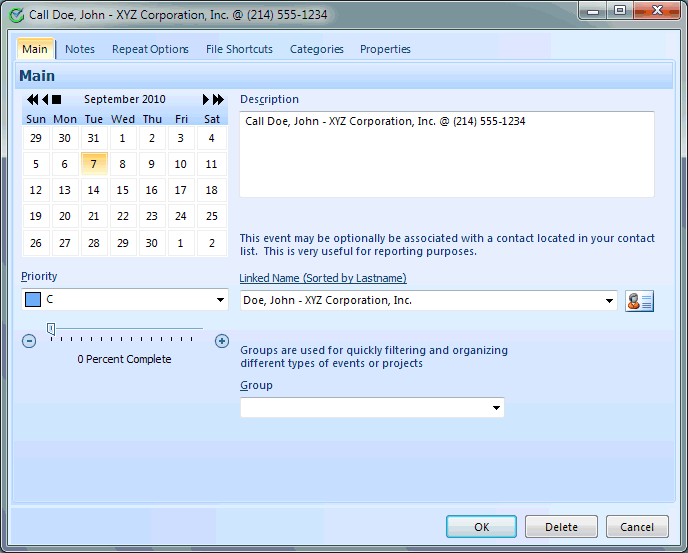Open the Notes tab
Viewport: 688px width, 553px height.
click(80, 49)
